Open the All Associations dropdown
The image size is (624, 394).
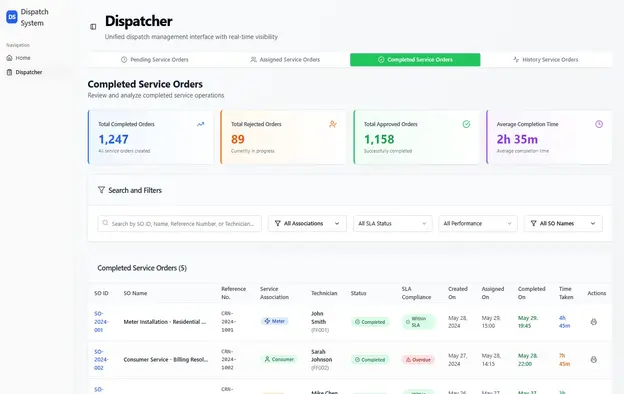pyautogui.click(x=307, y=223)
